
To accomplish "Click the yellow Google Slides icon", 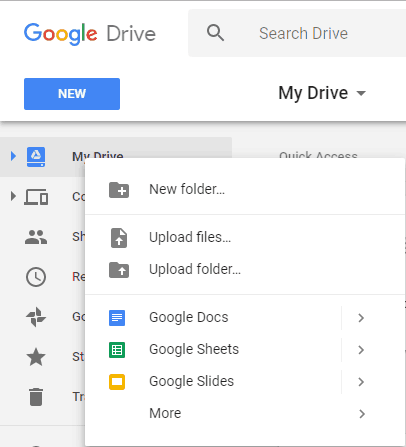I will [x=117, y=382].
